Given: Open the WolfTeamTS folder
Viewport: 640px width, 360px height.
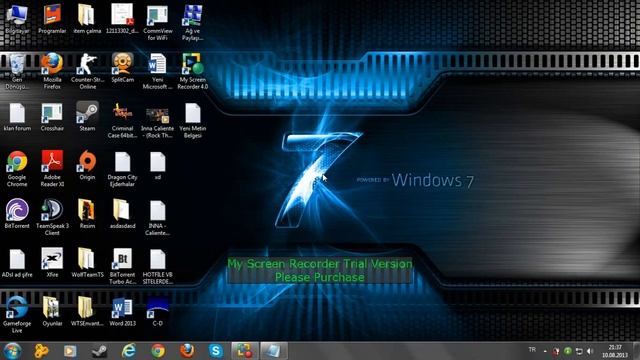Looking at the screenshot, I should 87,263.
